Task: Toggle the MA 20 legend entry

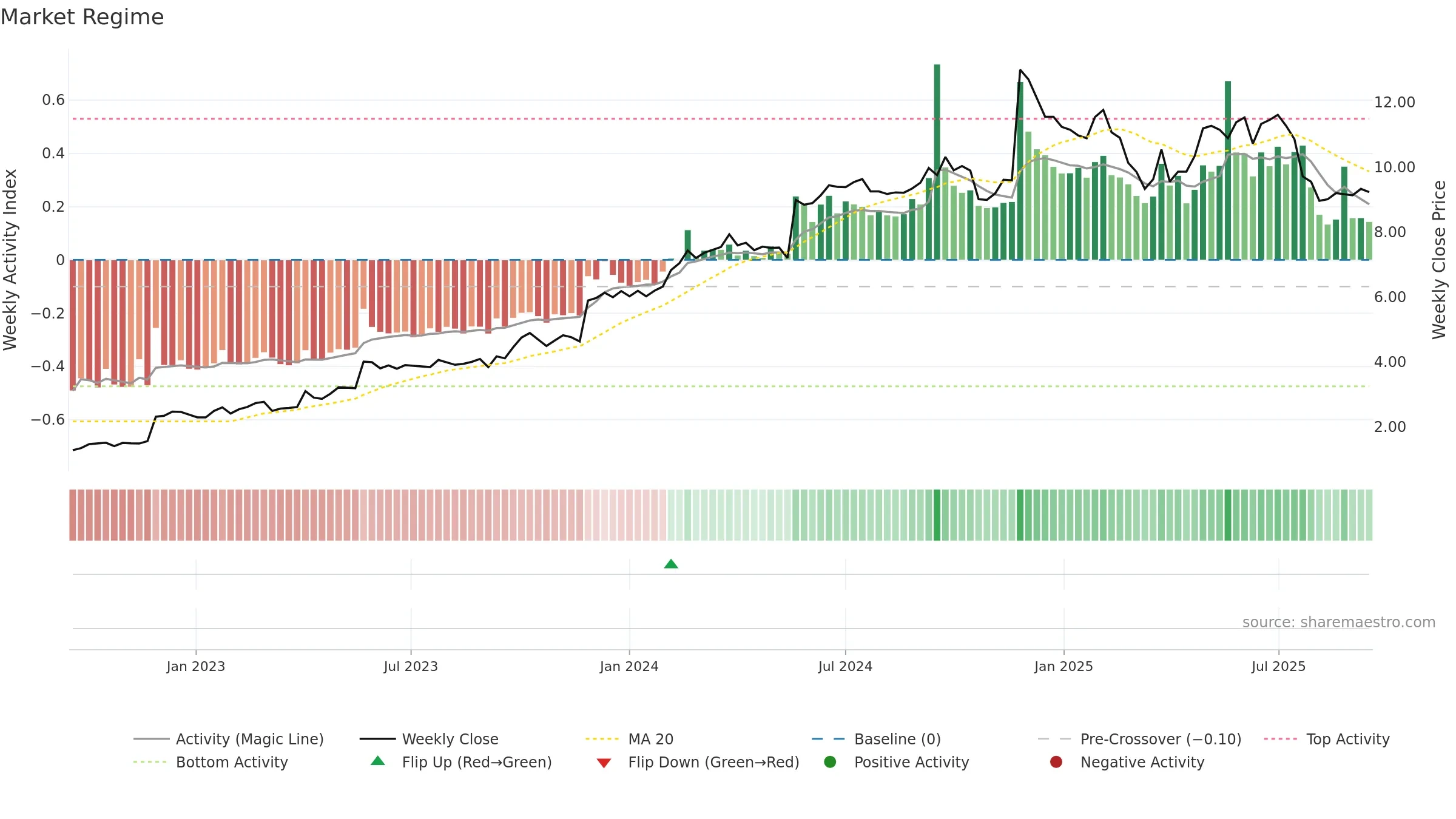Action: pyautogui.click(x=630, y=739)
